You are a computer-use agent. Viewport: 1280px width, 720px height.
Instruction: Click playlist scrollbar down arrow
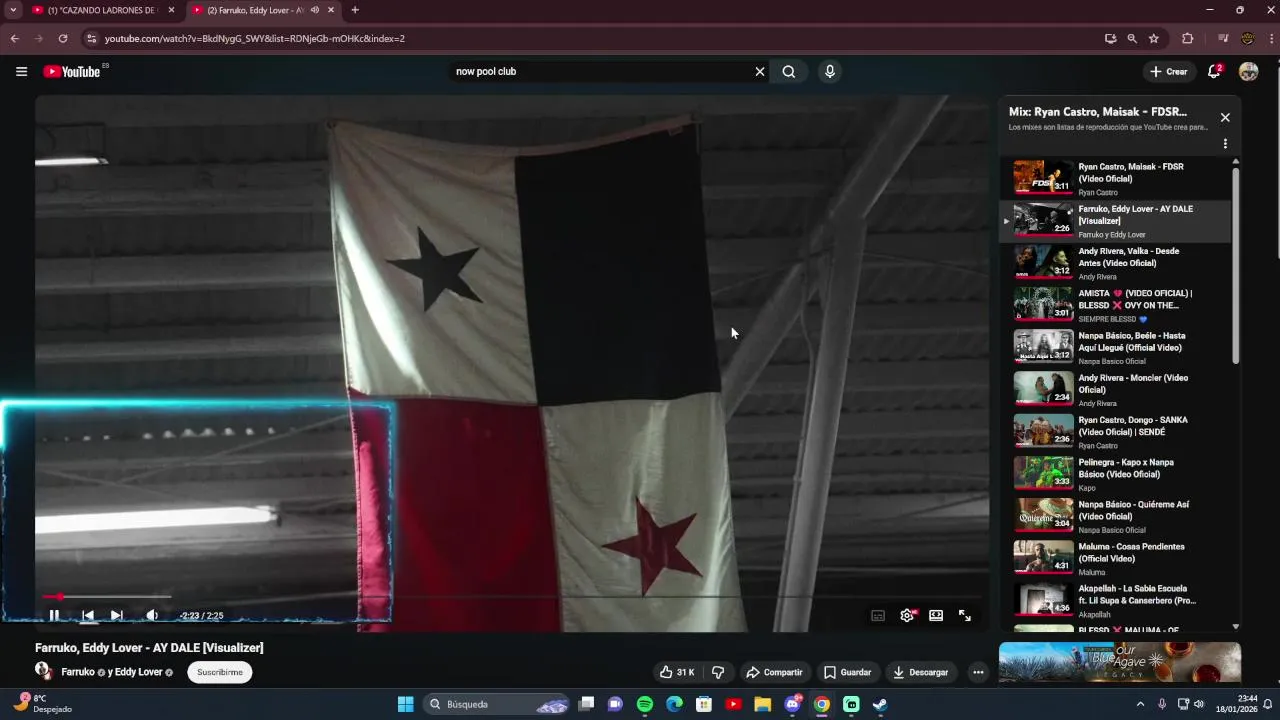coord(1236,626)
